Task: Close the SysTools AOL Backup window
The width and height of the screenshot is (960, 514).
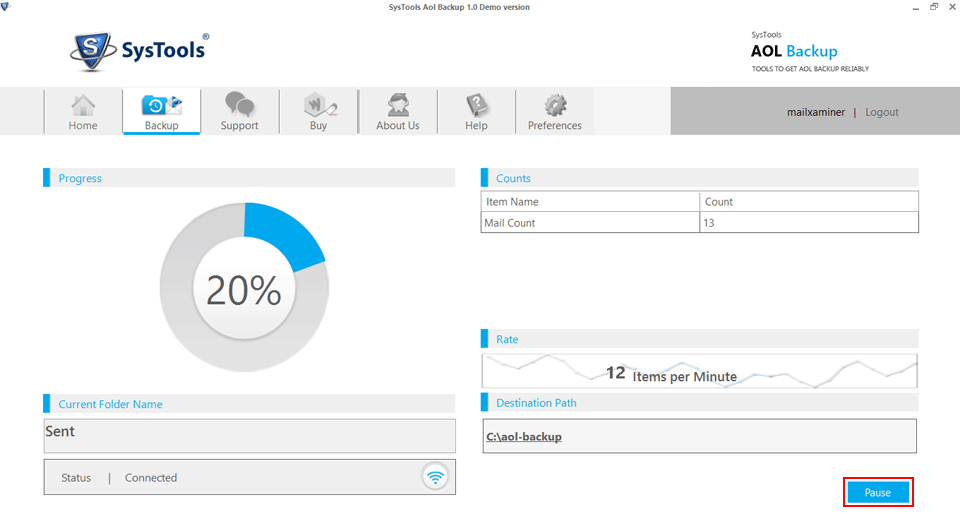Action: [x=952, y=7]
